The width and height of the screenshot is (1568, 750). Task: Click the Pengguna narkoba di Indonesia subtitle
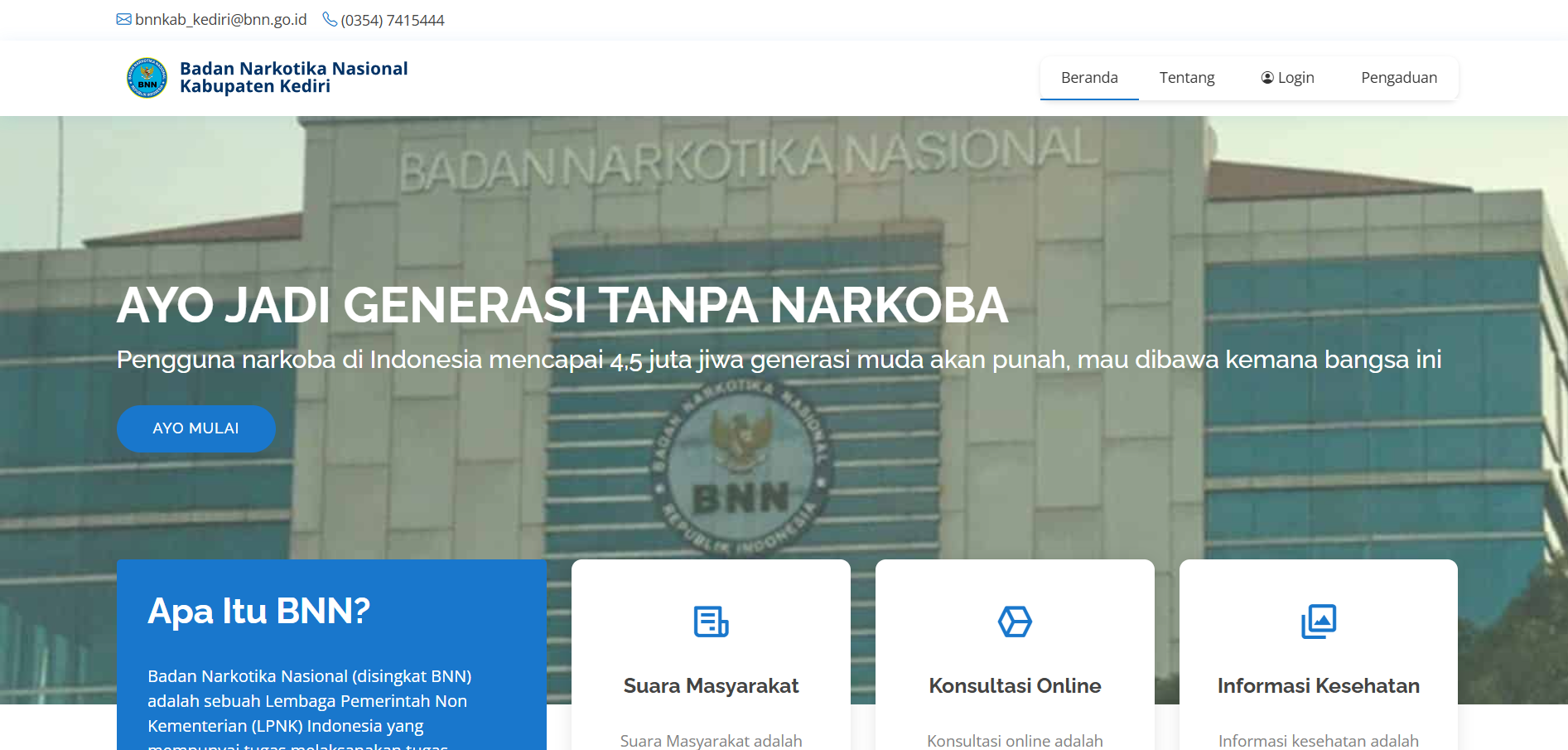coord(779,360)
